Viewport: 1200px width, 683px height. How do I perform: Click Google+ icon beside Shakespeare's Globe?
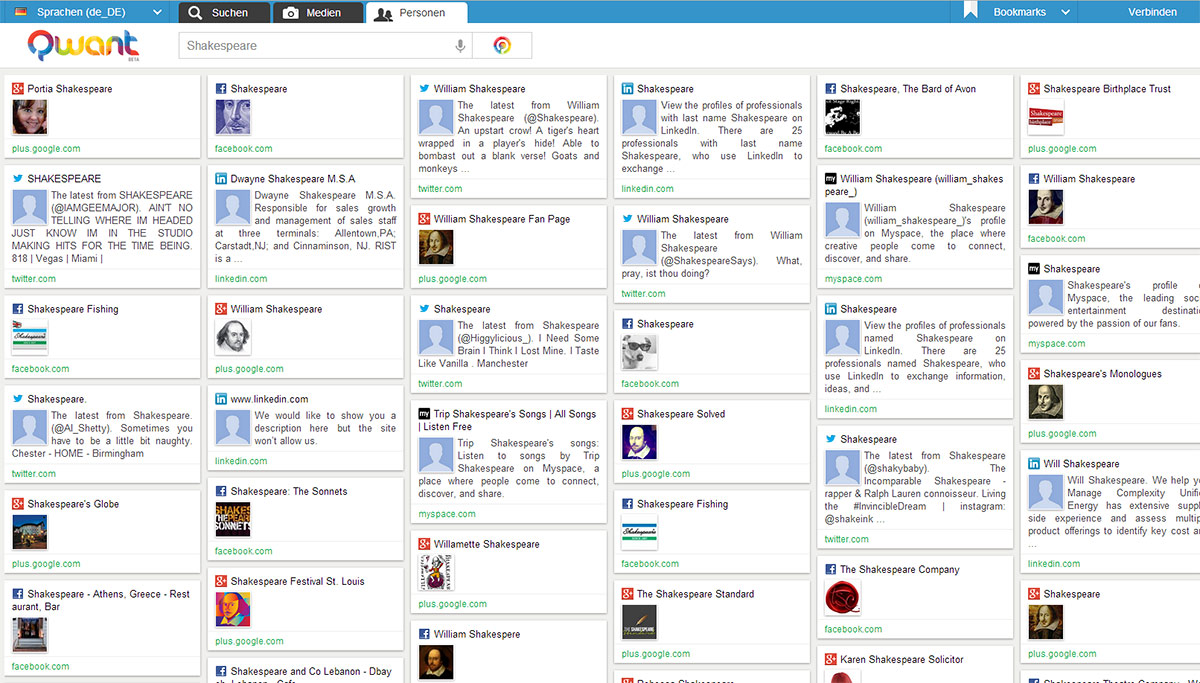point(18,504)
